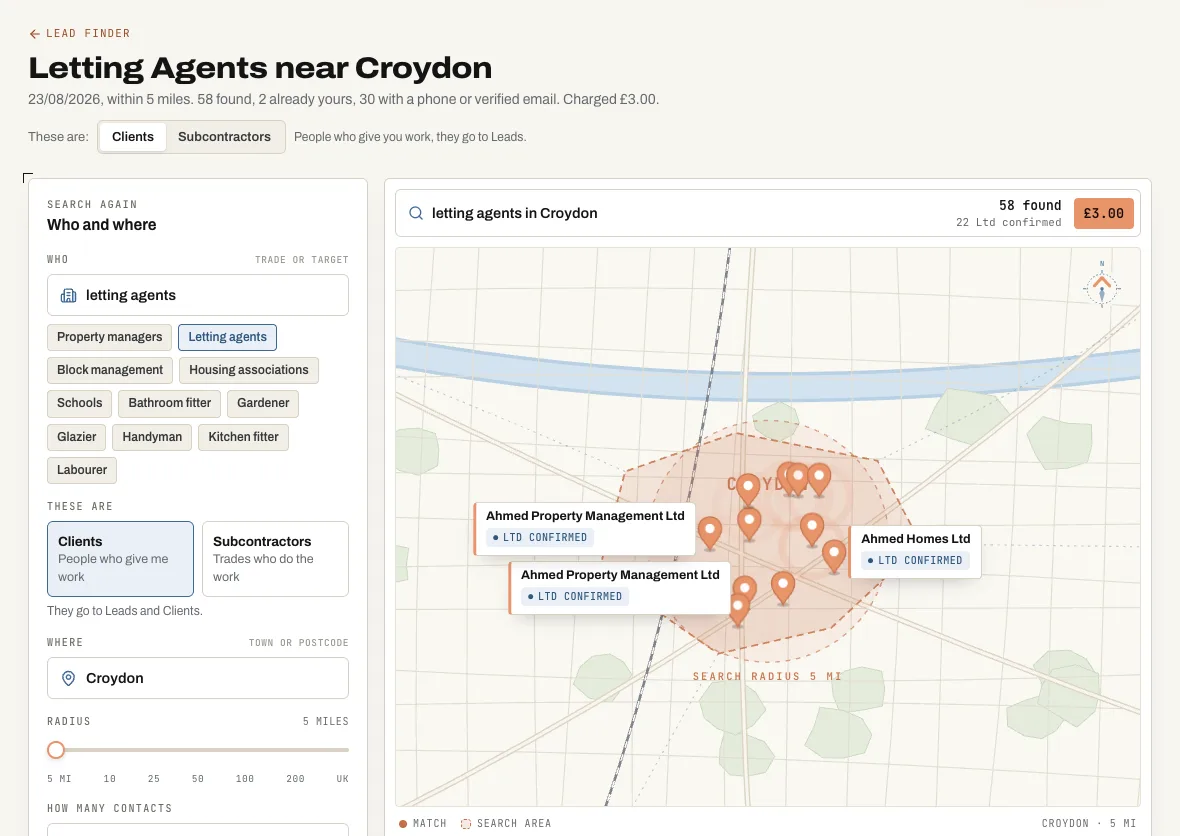The height and width of the screenshot is (836, 1180).
Task: Select the Glazier chip
Action: click(x=77, y=437)
